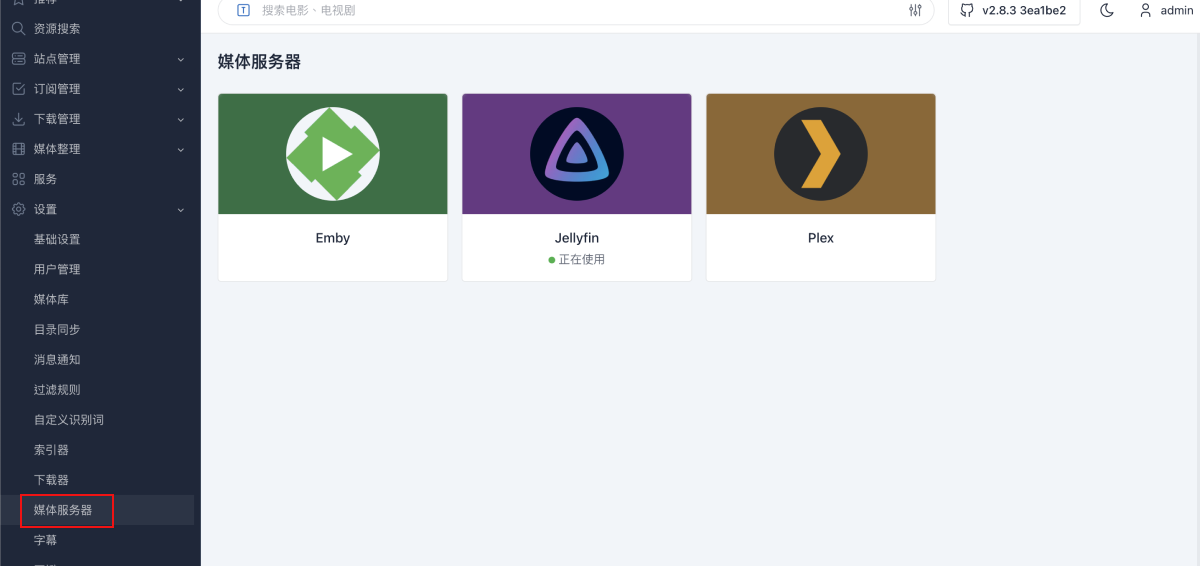Screen dimensions: 1200x566
Task: Toggle dark mode moon icon
Action: point(1107,10)
